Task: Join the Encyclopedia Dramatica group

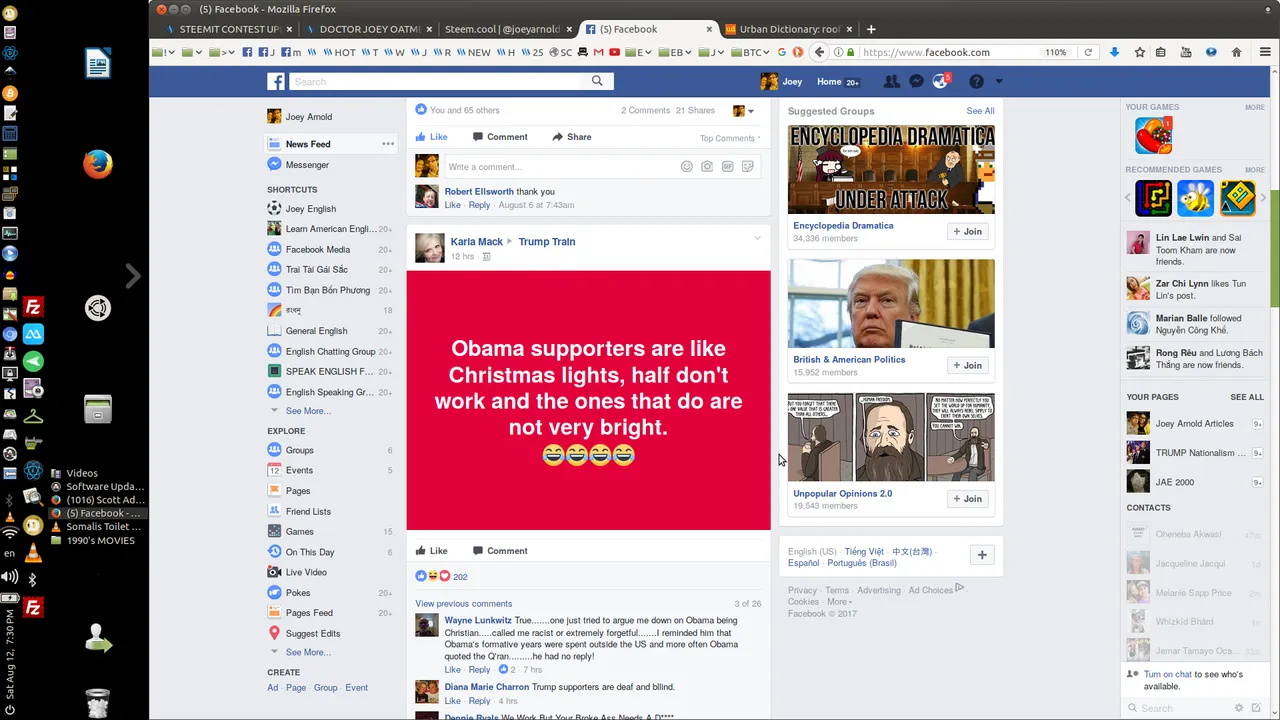Action: (968, 232)
